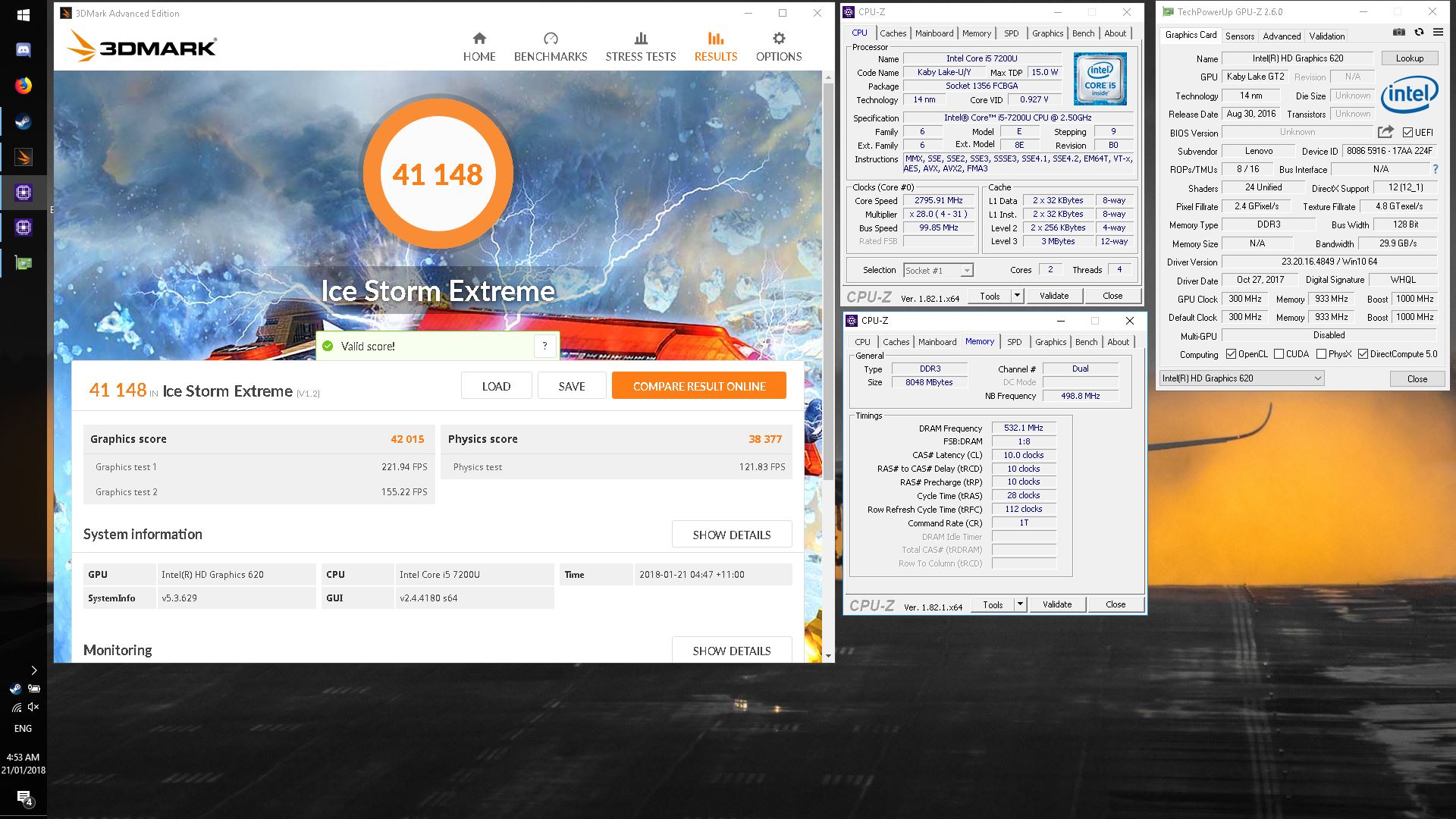The height and width of the screenshot is (819, 1456).
Task: Open the RESULTS section in 3DMark
Action: [x=716, y=47]
